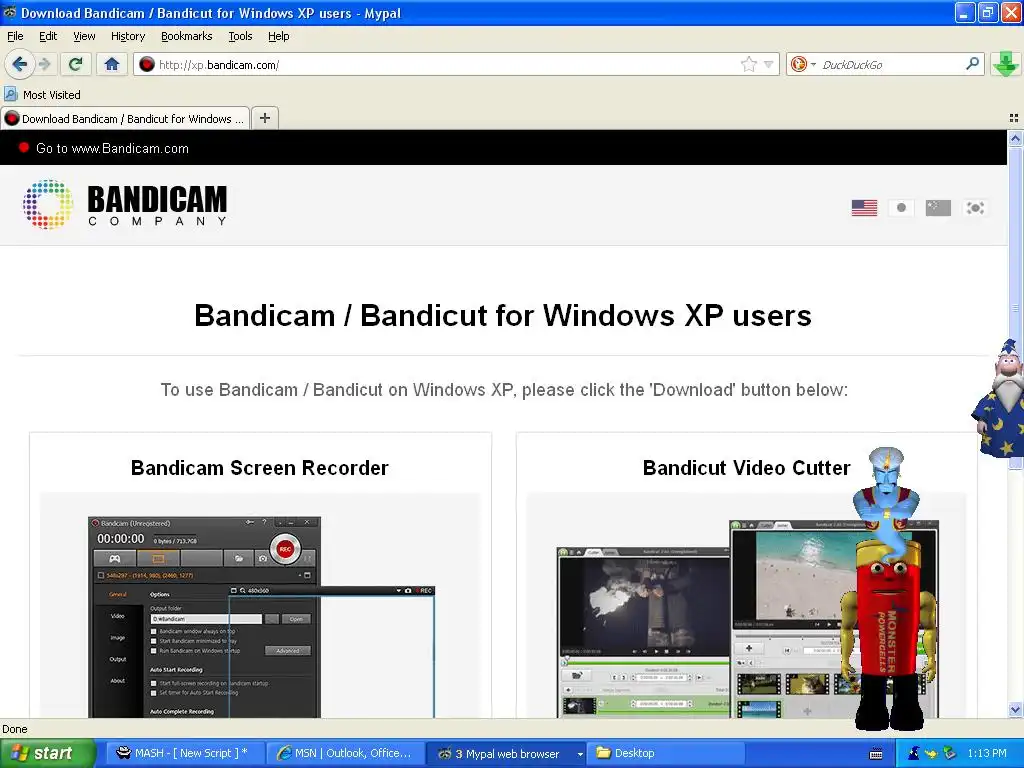Click the keyboard icon on the taskbar
1024x768 pixels.
coord(876,754)
